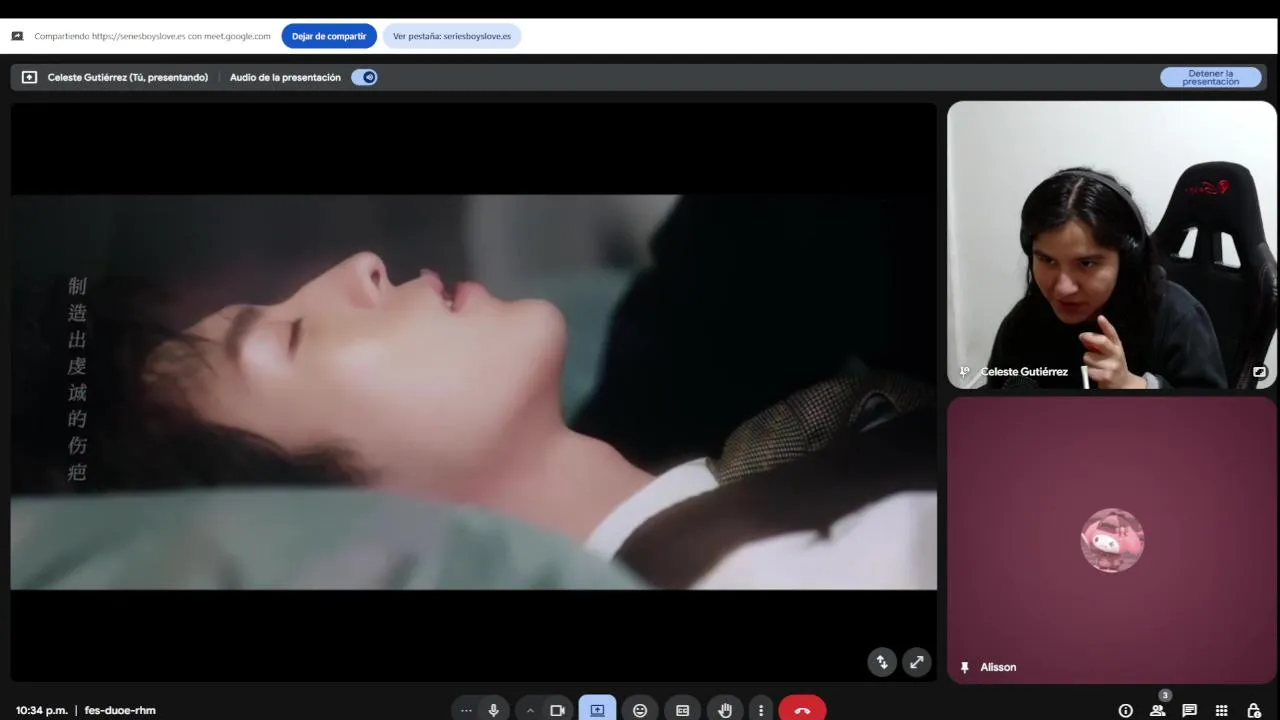Image resolution: width=1280 pixels, height=720 pixels.
Task: Show the participants panel
Action: 1157,710
